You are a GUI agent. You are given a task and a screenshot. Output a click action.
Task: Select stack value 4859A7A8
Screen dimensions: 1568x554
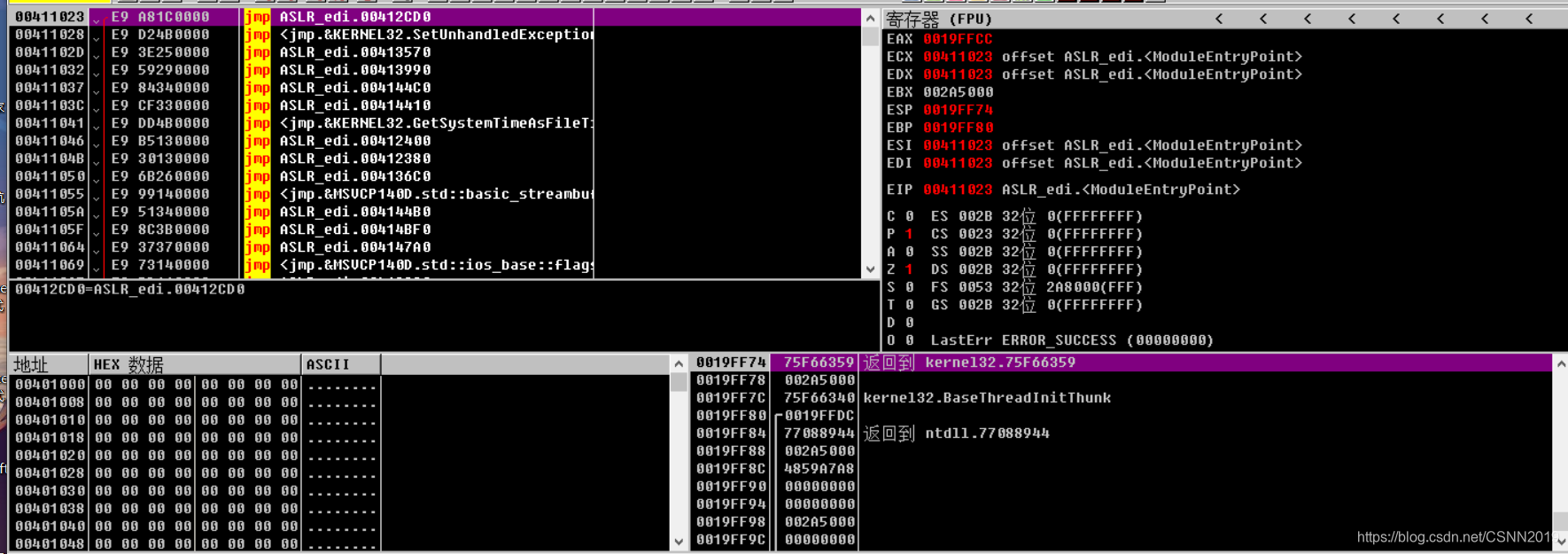pos(819,469)
